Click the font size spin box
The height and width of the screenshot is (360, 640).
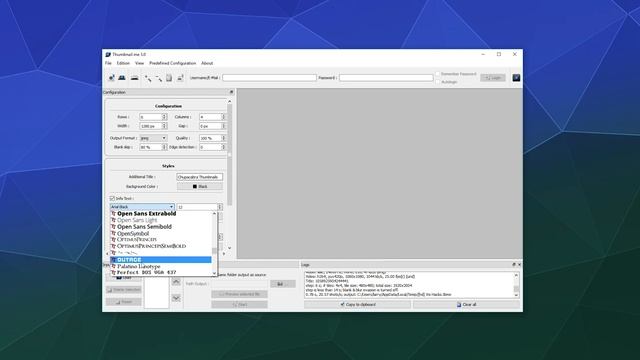(200, 207)
